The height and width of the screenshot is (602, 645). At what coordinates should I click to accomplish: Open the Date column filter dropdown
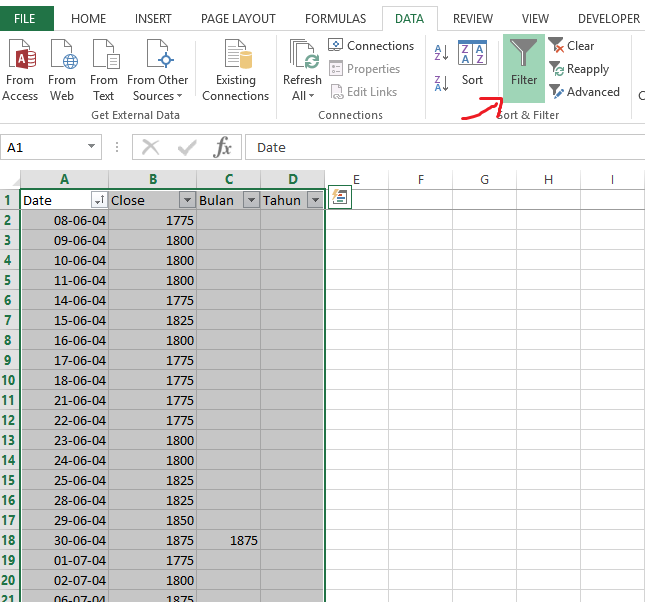tap(99, 200)
